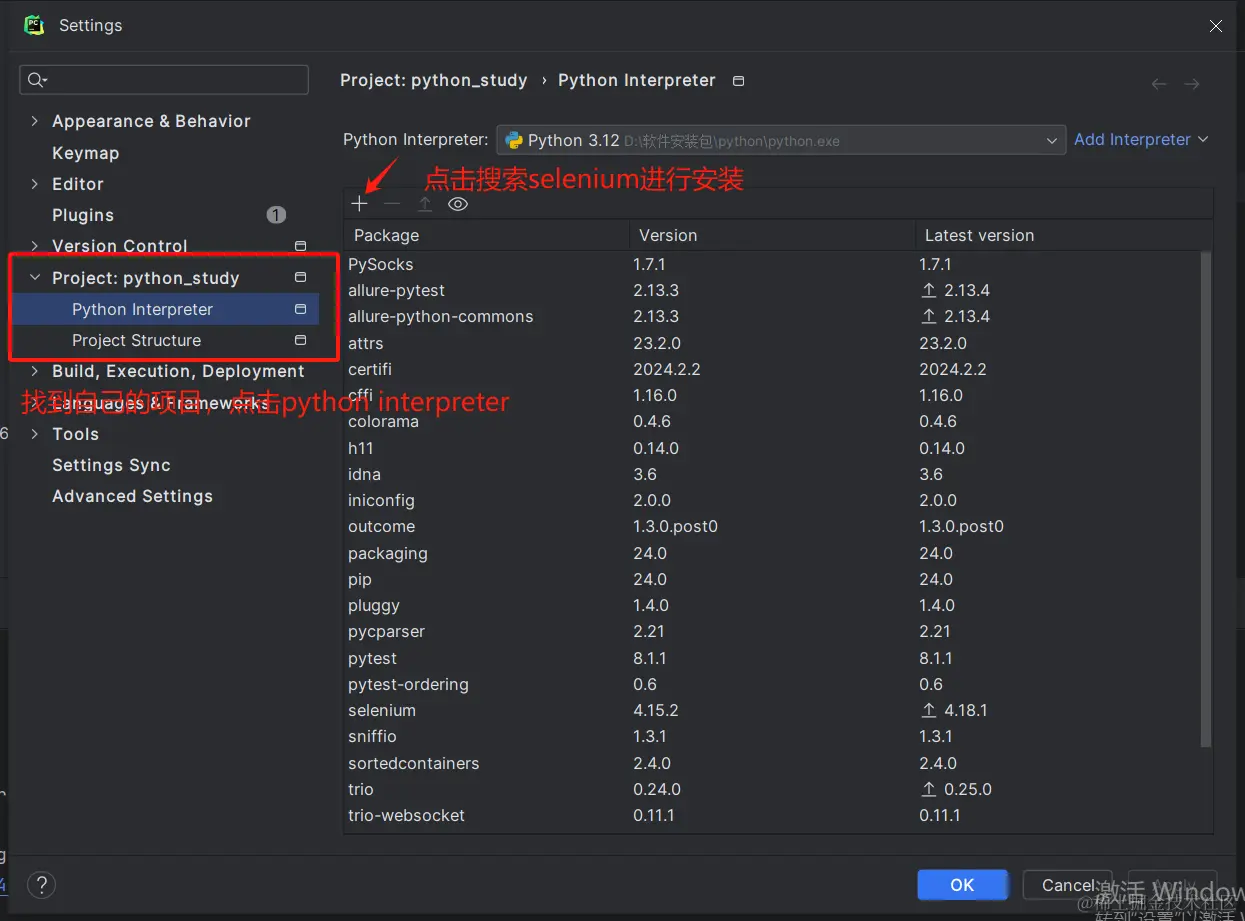Screen dimensions: 1245x921
Task: Click the package list vertical scrollbar
Action: 1205,498
